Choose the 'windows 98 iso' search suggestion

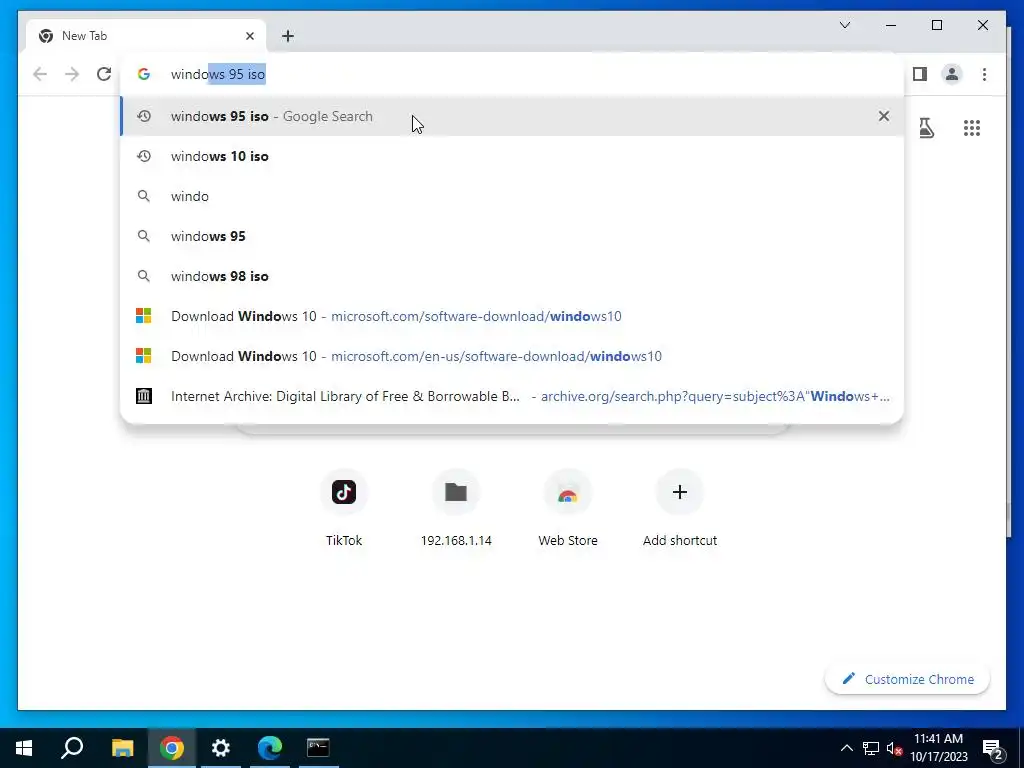tap(512, 276)
